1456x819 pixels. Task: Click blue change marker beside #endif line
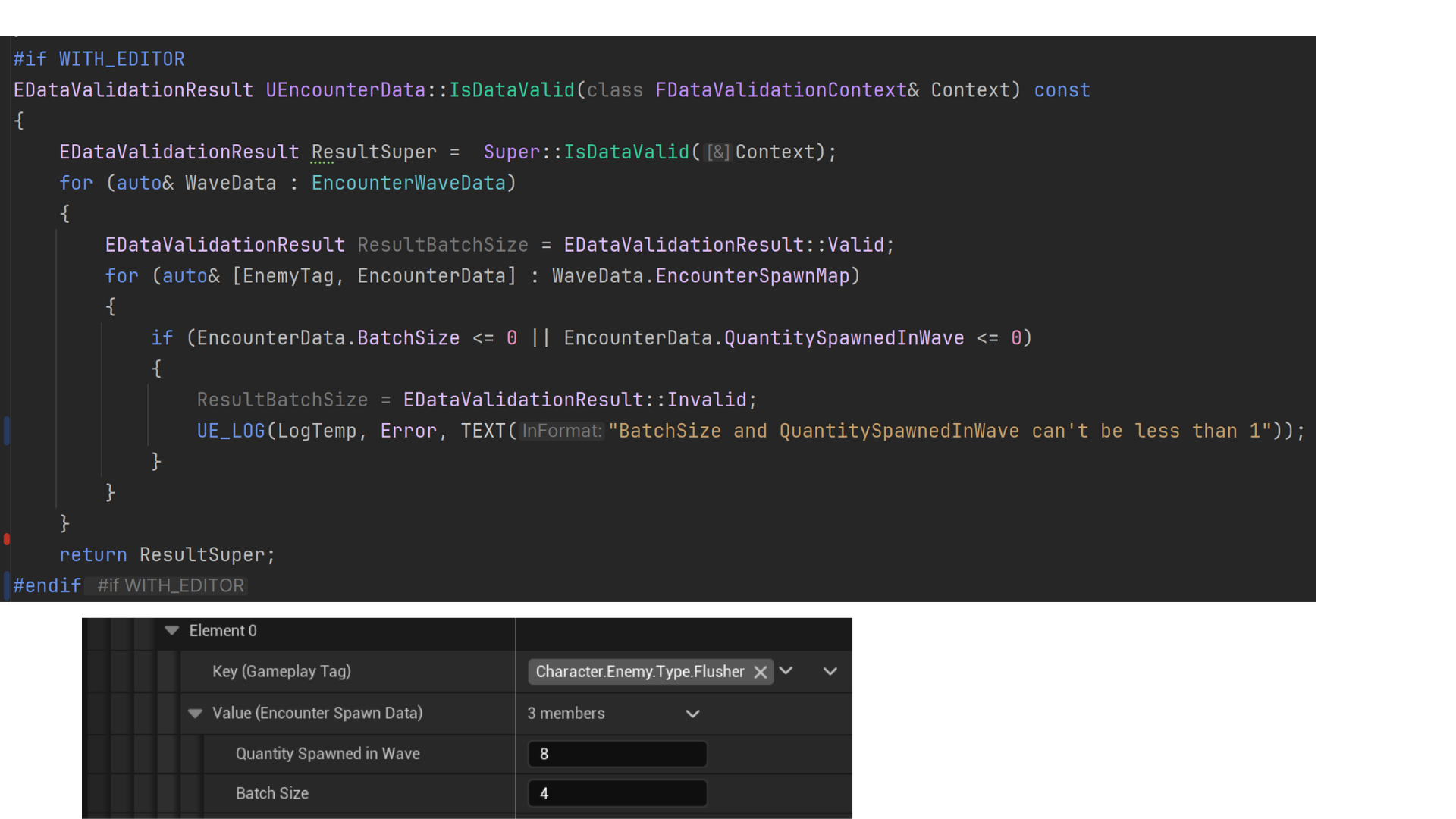pos(7,584)
